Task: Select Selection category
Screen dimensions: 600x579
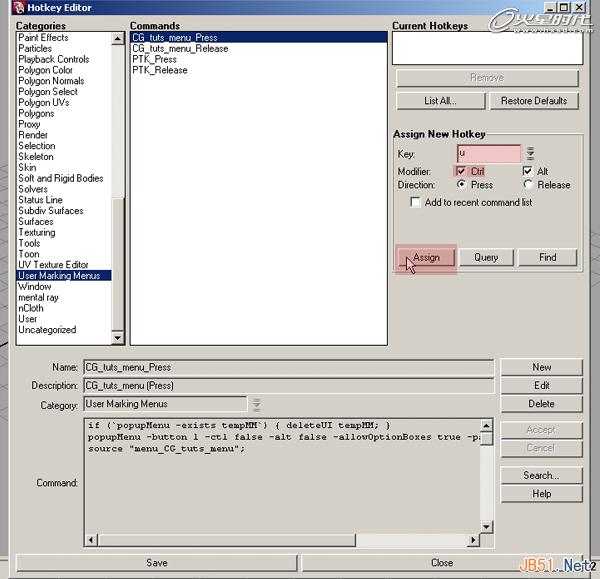Action: click(x=64, y=146)
